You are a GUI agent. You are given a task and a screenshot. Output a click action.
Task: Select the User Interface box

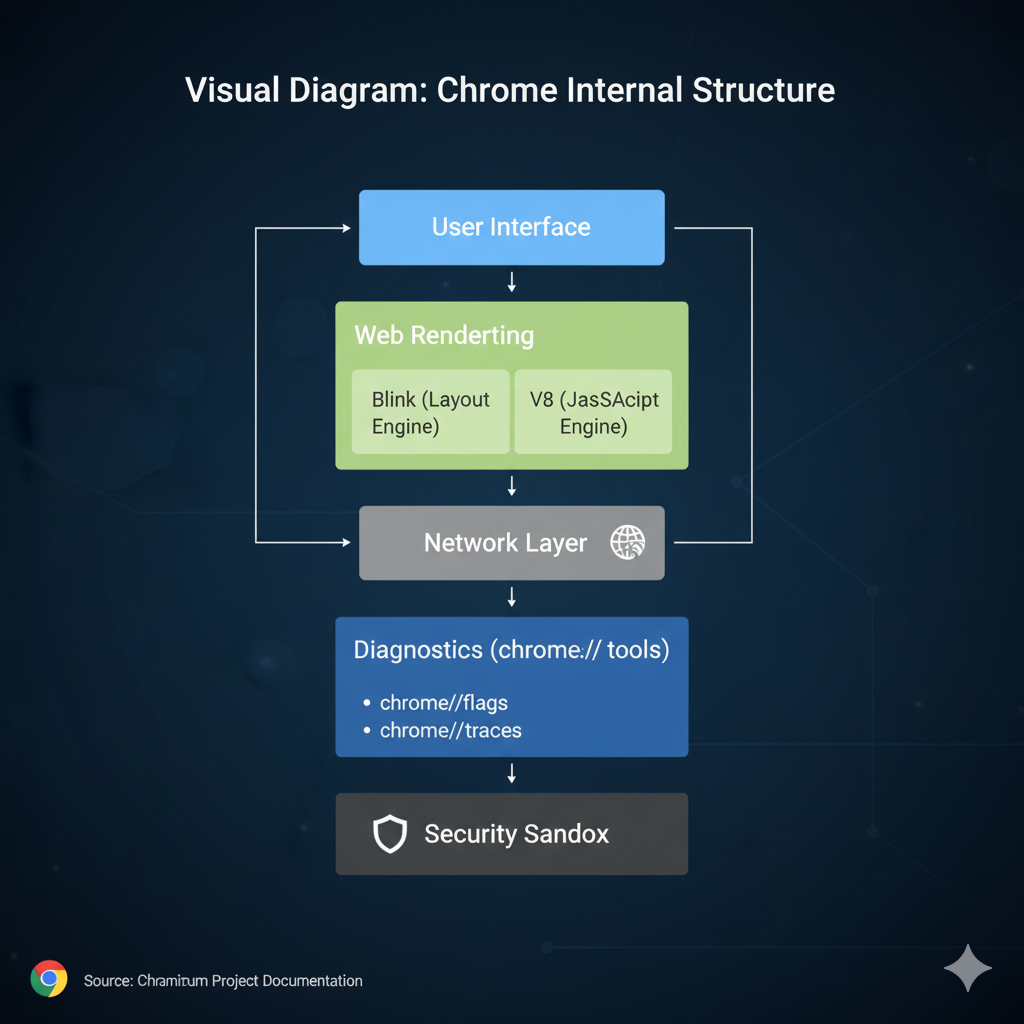(x=511, y=227)
